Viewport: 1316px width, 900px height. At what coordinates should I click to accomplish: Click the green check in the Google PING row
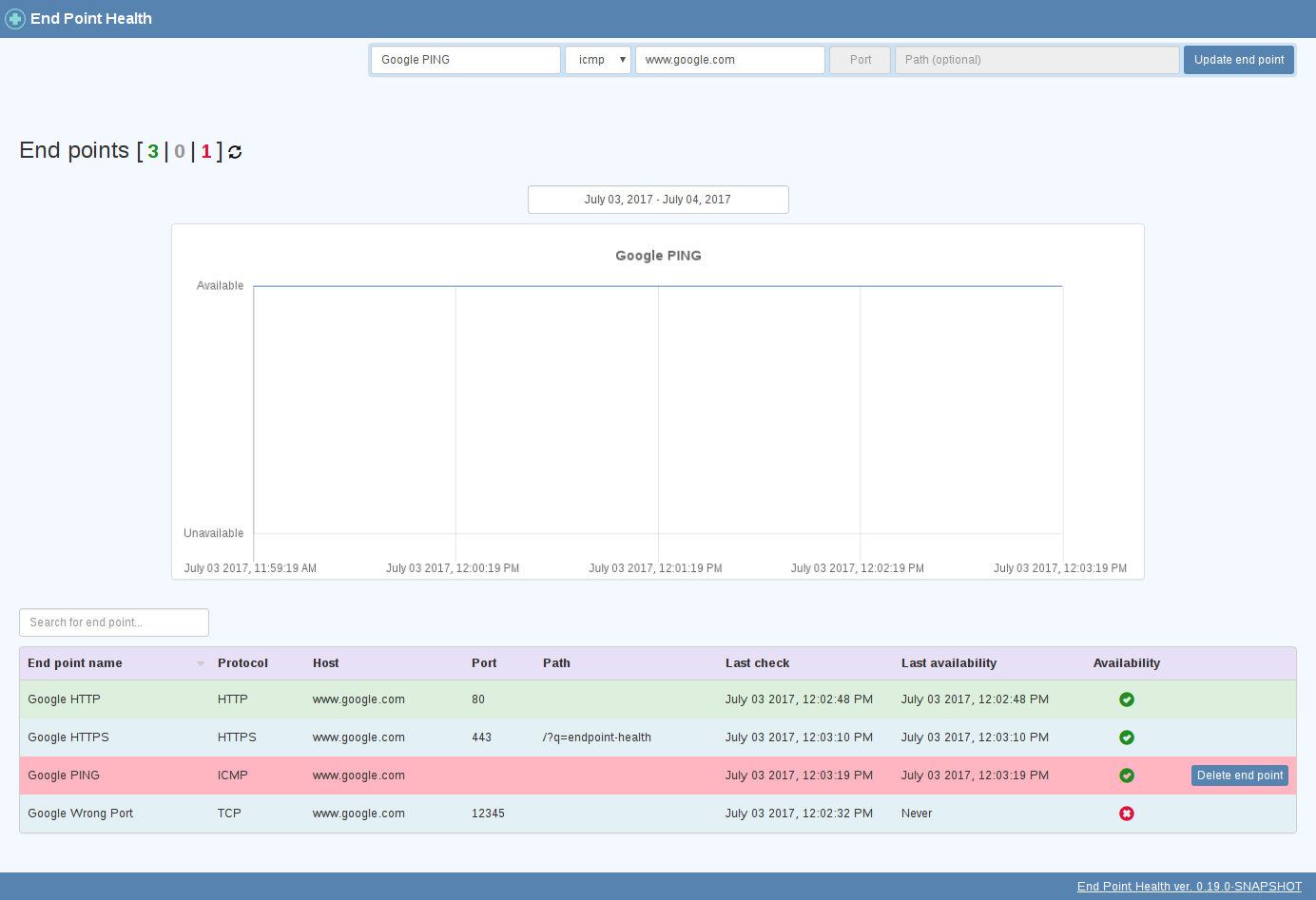pos(1127,775)
